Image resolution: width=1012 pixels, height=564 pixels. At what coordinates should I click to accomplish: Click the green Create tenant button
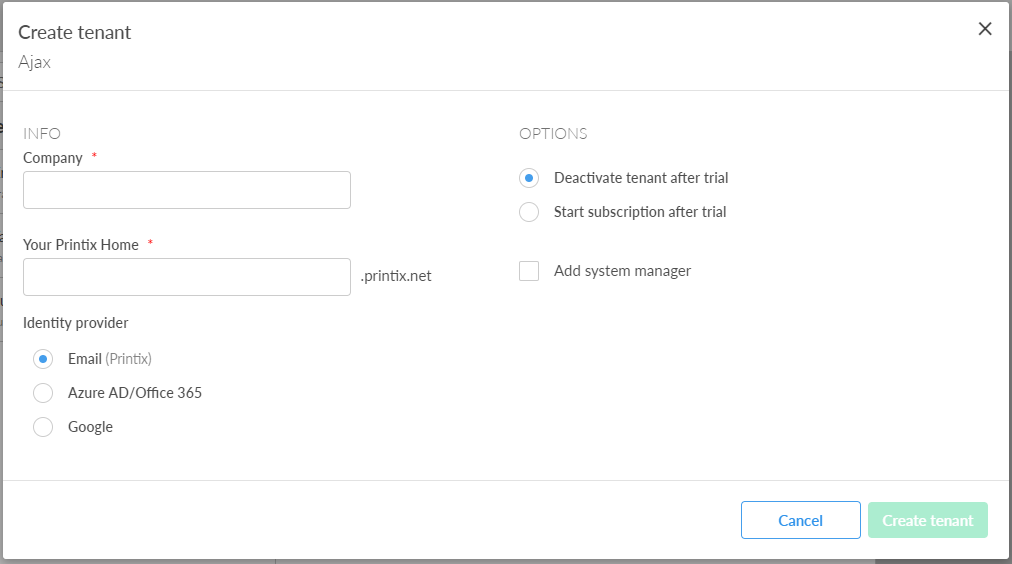pyautogui.click(x=927, y=520)
